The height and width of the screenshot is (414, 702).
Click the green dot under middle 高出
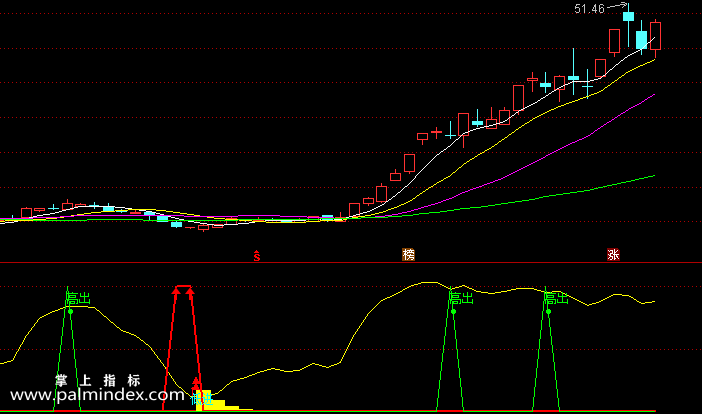[453, 312]
